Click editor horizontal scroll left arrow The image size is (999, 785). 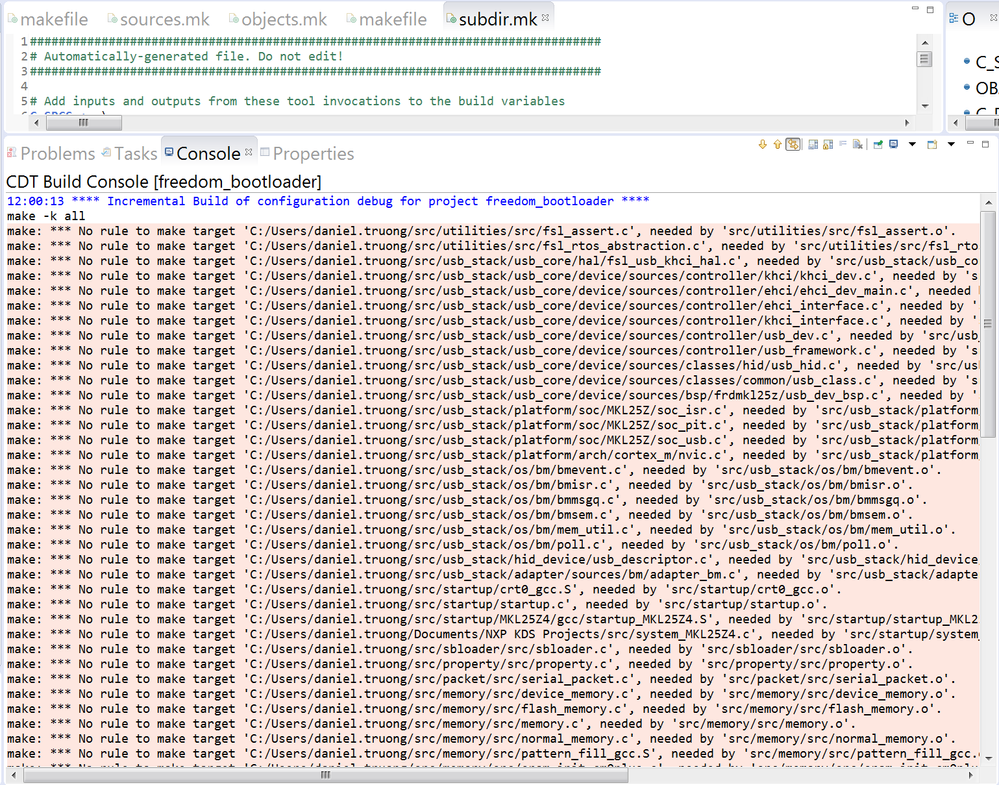point(36,122)
